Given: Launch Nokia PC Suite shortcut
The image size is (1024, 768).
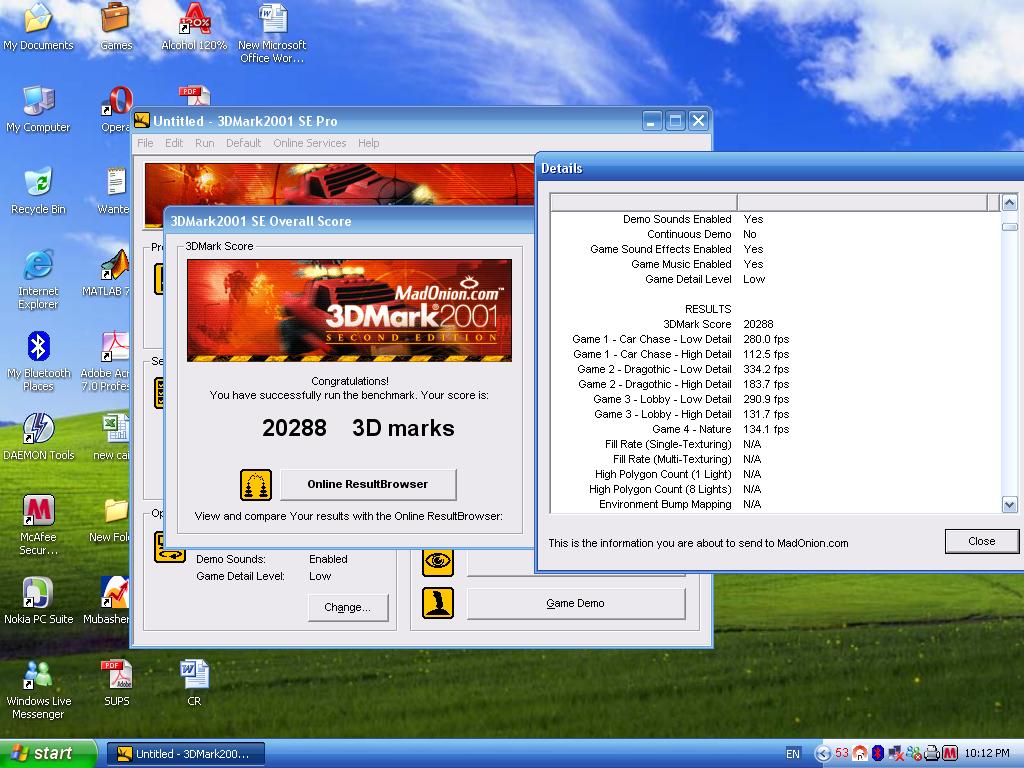Looking at the screenshot, I should (38, 601).
